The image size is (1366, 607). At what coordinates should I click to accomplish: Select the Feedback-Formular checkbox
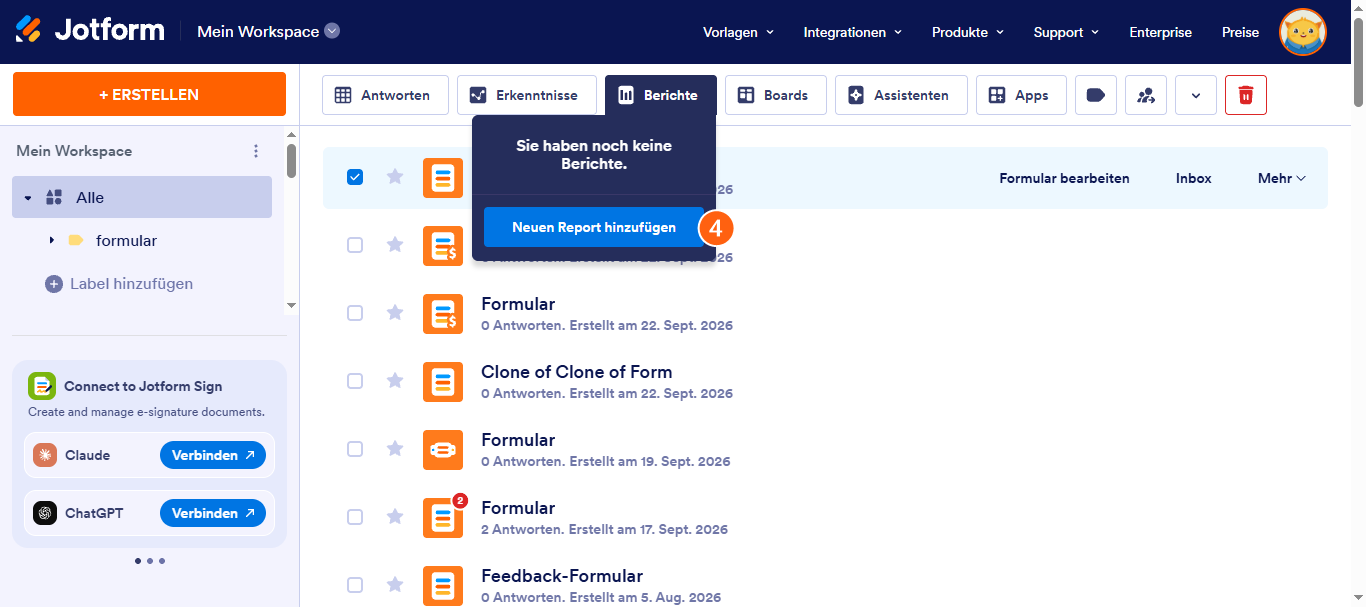tap(355, 585)
